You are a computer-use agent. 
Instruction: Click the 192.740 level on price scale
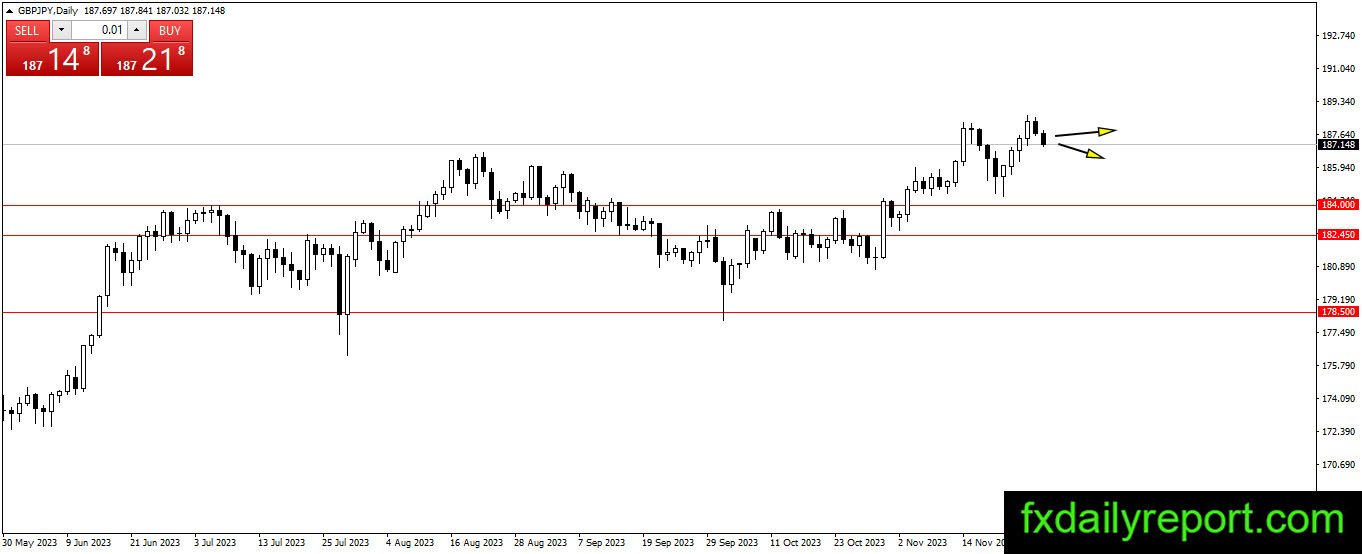click(1338, 36)
